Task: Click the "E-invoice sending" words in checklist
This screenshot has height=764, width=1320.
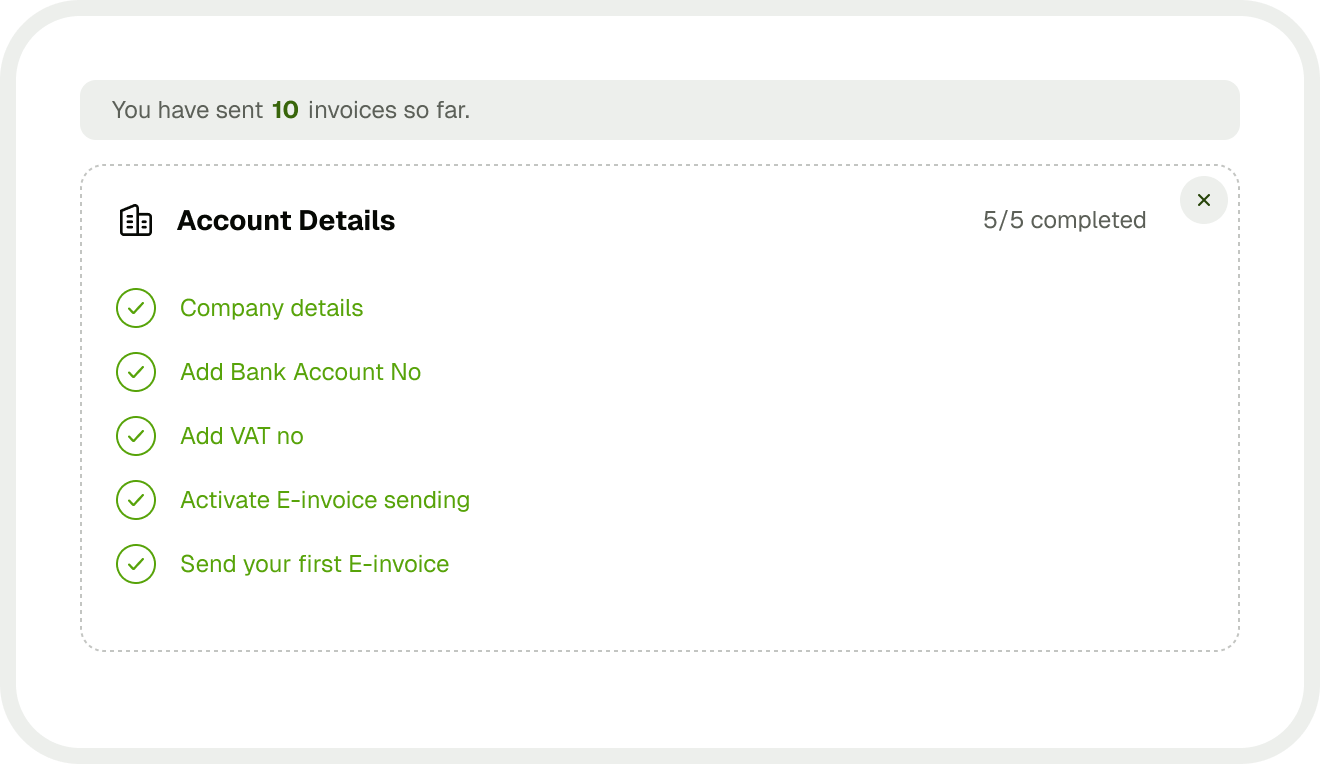Action: tap(373, 500)
